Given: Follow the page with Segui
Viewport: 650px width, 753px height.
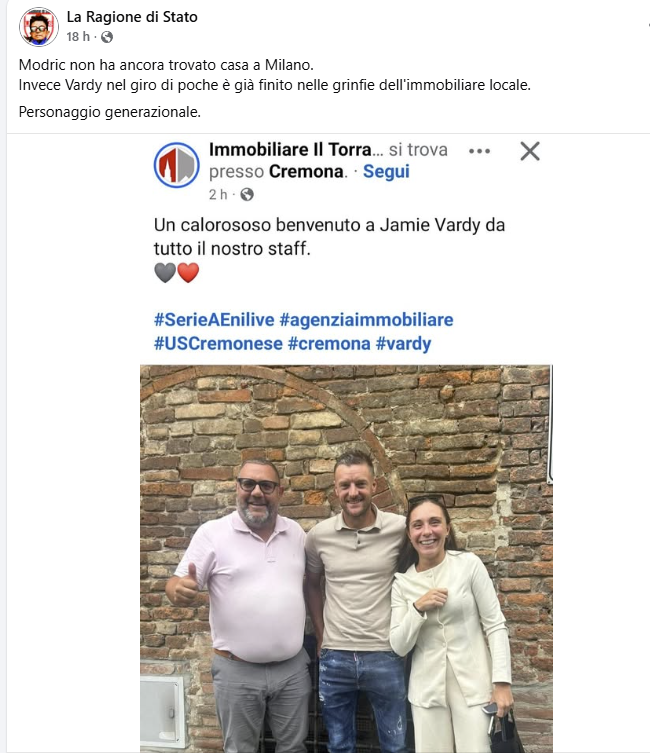Looking at the screenshot, I should (x=386, y=171).
